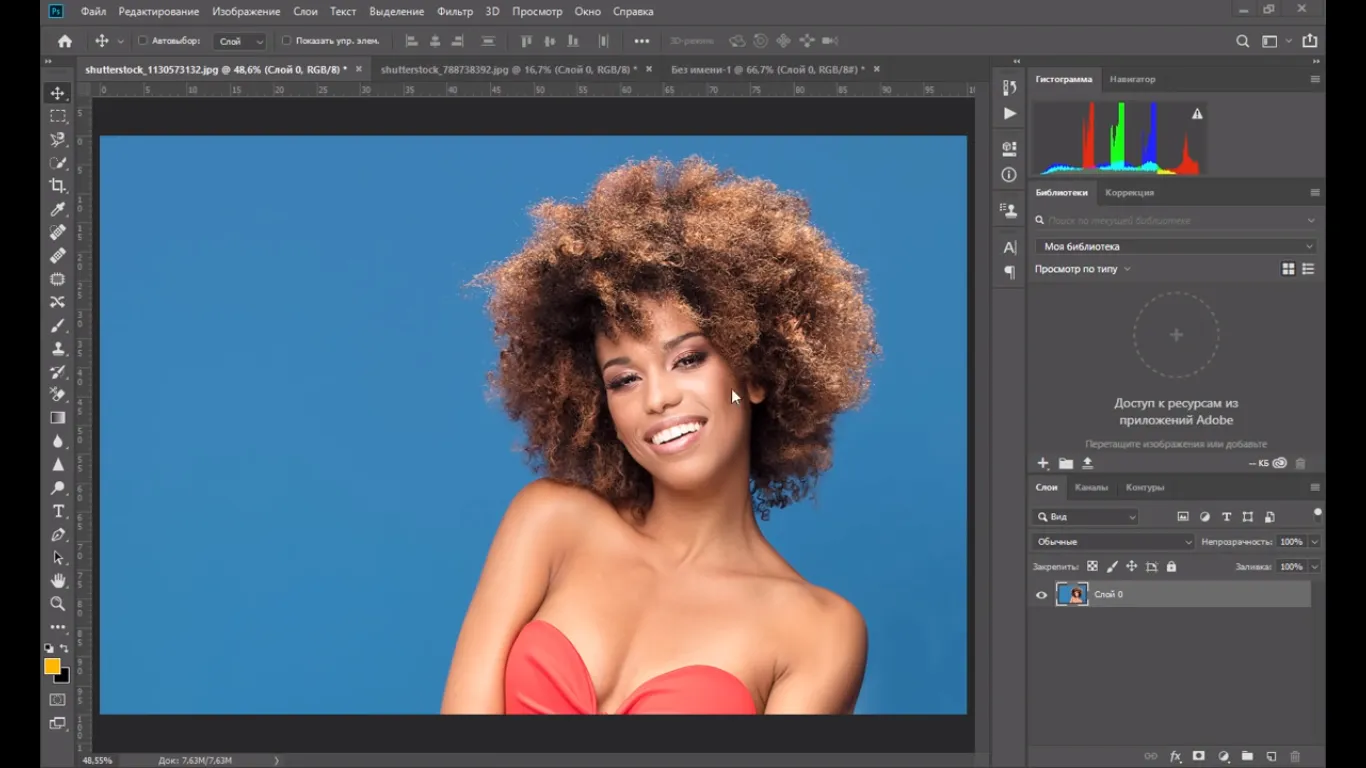Click the library upload button
Image resolution: width=1366 pixels, height=768 pixels.
[x=1088, y=463]
